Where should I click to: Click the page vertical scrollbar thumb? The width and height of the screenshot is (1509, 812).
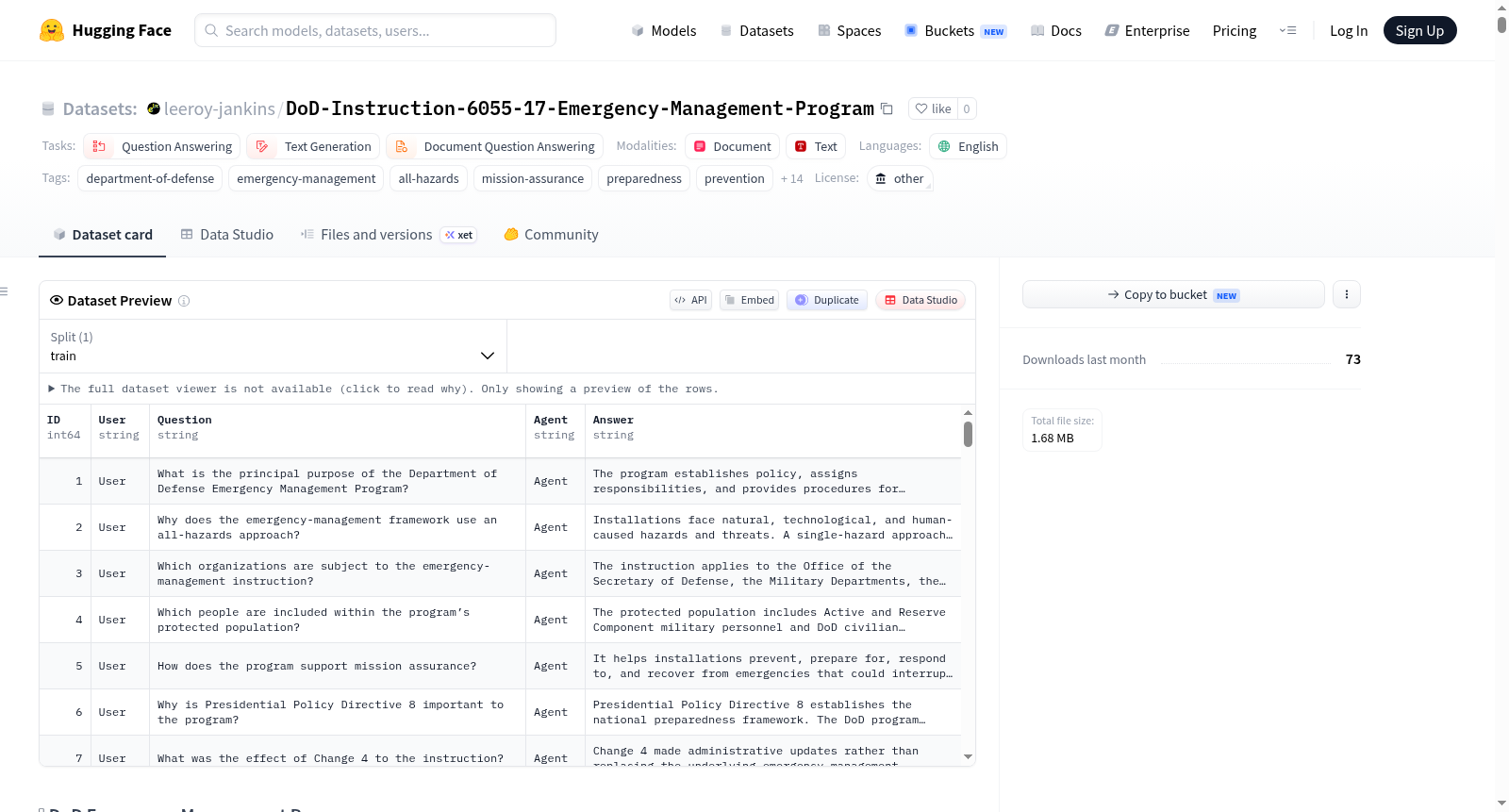pos(1501,25)
